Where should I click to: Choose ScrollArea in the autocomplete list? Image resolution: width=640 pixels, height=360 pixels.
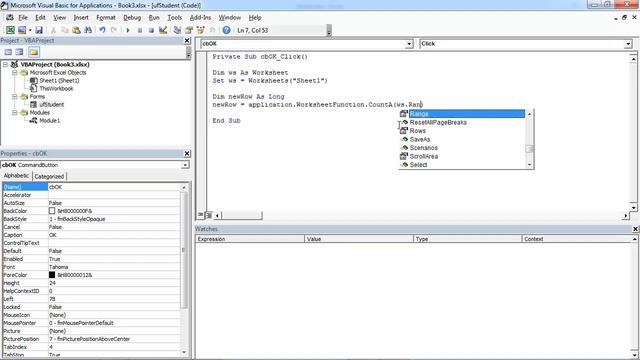pos(462,156)
